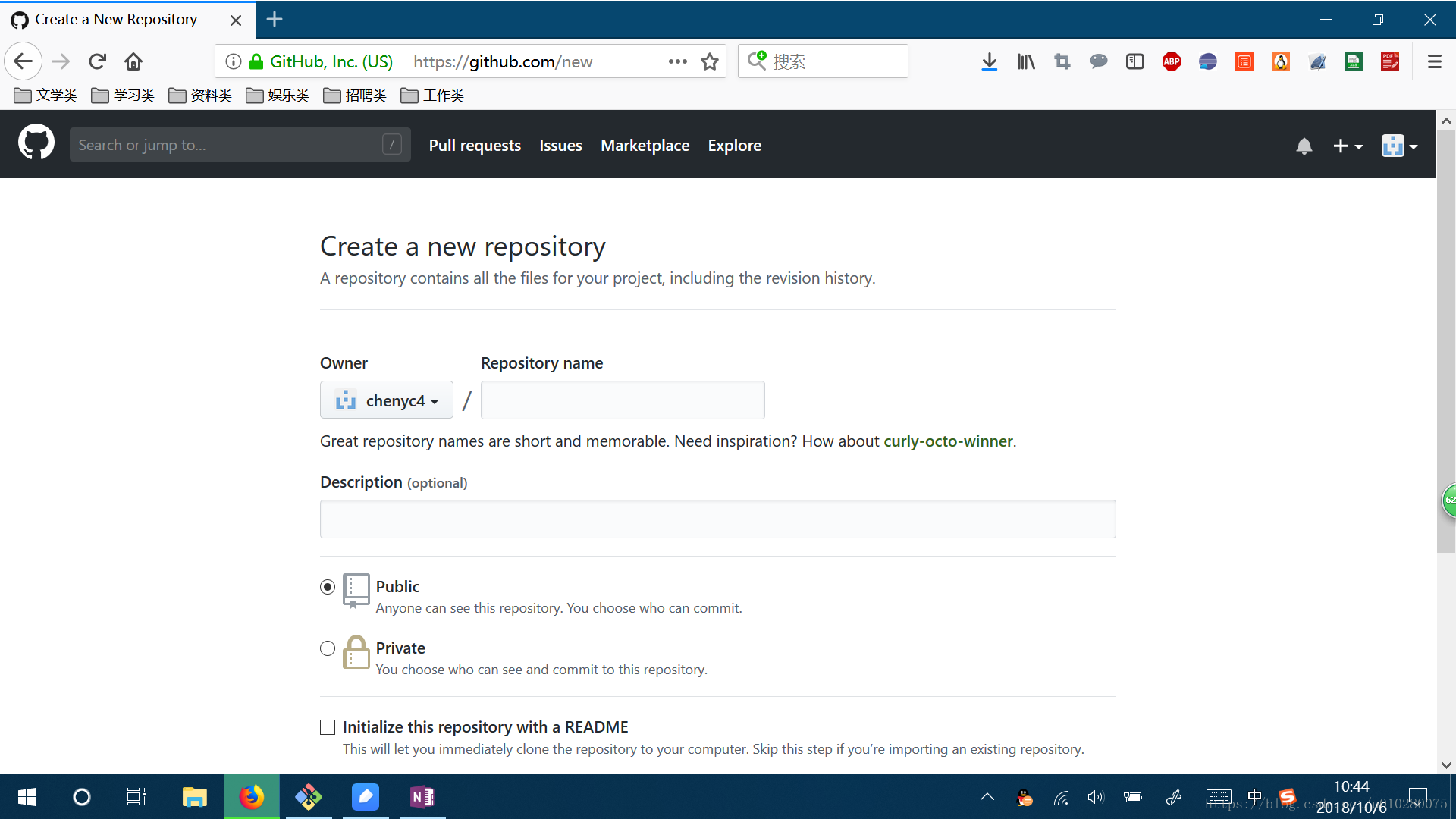Open the notifications bell
Viewport: 1456px width, 819px height.
point(1304,146)
